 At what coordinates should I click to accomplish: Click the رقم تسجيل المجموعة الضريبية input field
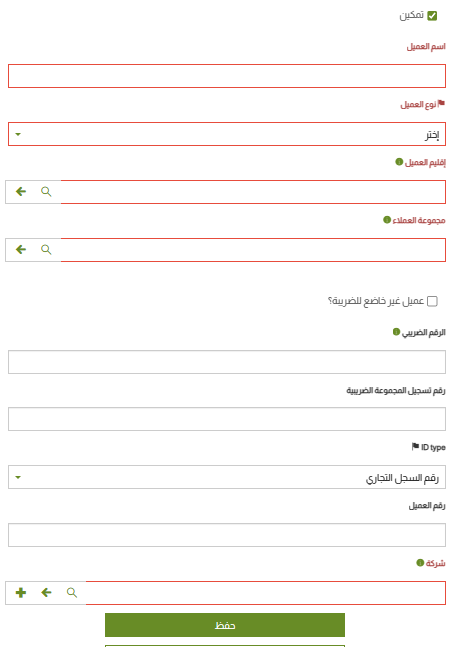click(227, 419)
